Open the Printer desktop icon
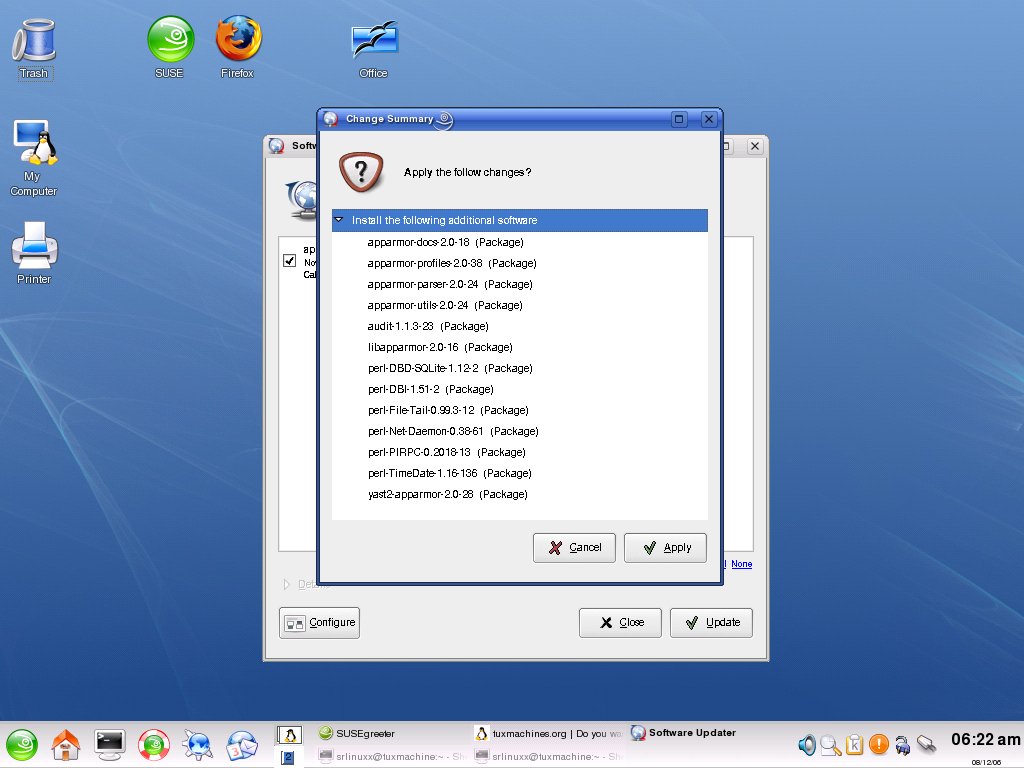Viewport: 1024px width, 768px height. pos(34,253)
